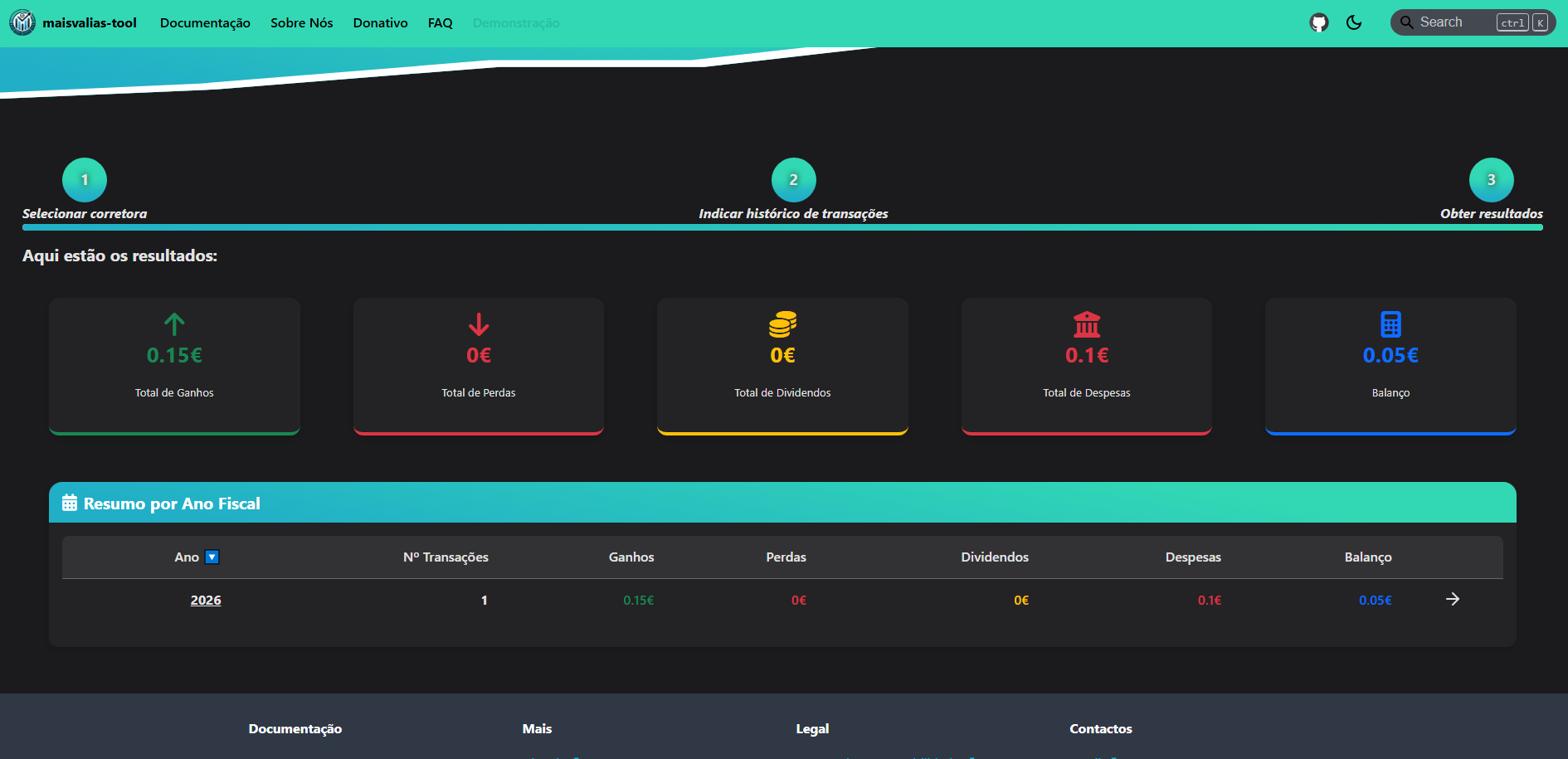Go back to step 1 Selecionar corretora
Screen dimensions: 1568x759
pos(85,180)
